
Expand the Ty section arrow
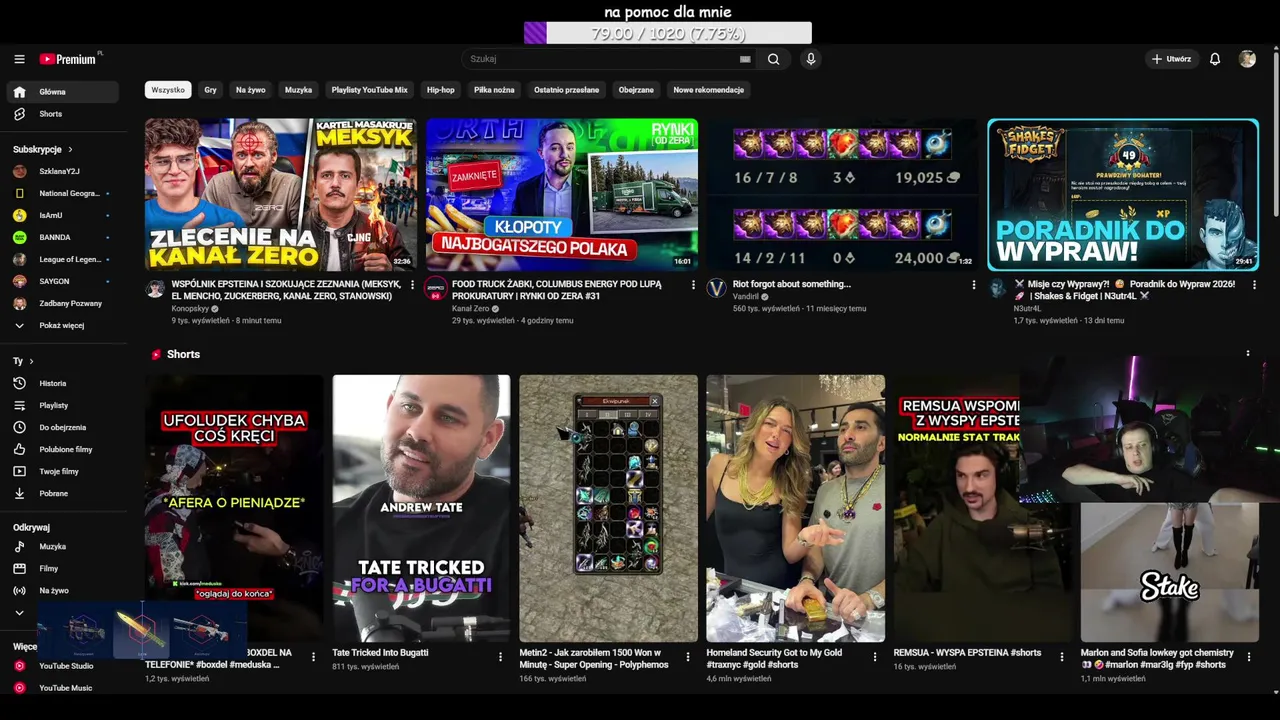31,361
